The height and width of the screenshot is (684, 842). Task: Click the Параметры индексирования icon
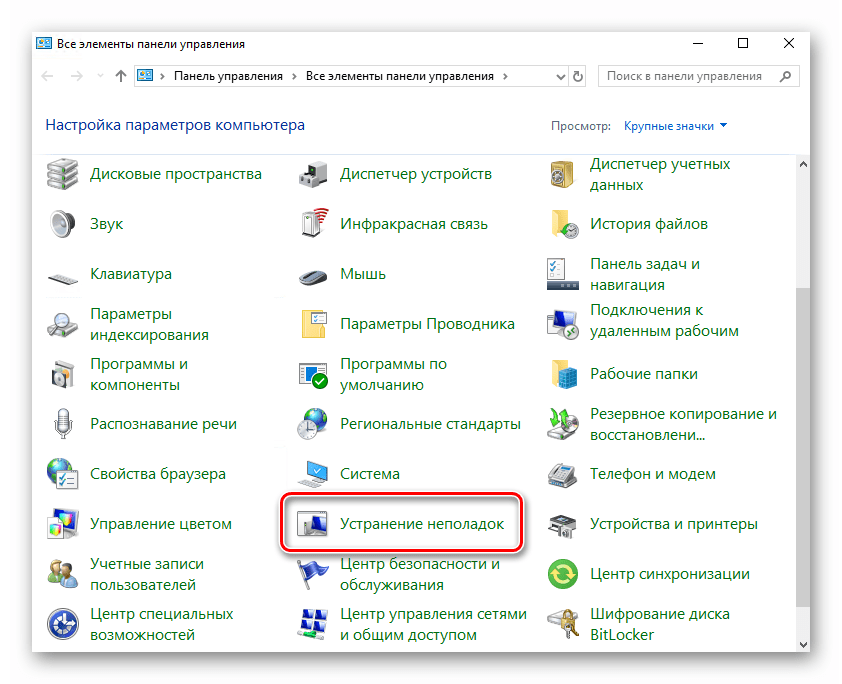click(62, 324)
